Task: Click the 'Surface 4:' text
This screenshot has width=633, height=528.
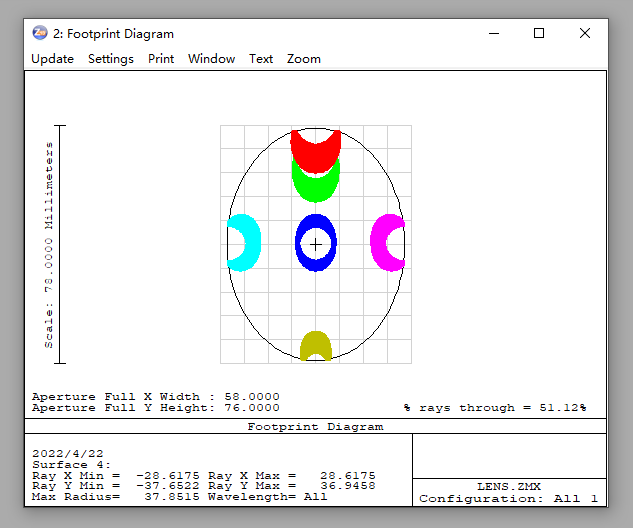Action: 71,465
